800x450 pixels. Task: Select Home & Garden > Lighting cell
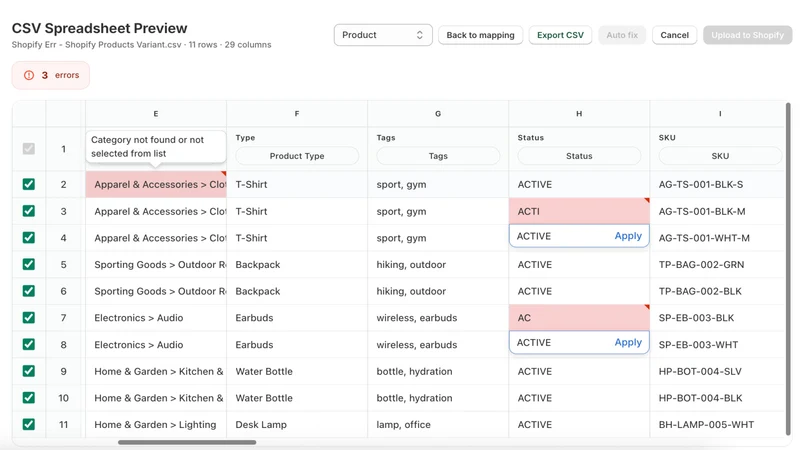click(156, 424)
